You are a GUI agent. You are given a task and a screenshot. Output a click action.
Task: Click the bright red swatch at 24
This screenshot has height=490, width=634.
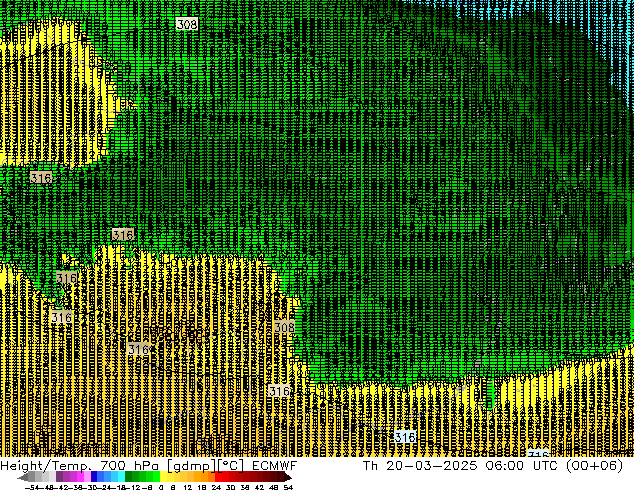point(218,477)
